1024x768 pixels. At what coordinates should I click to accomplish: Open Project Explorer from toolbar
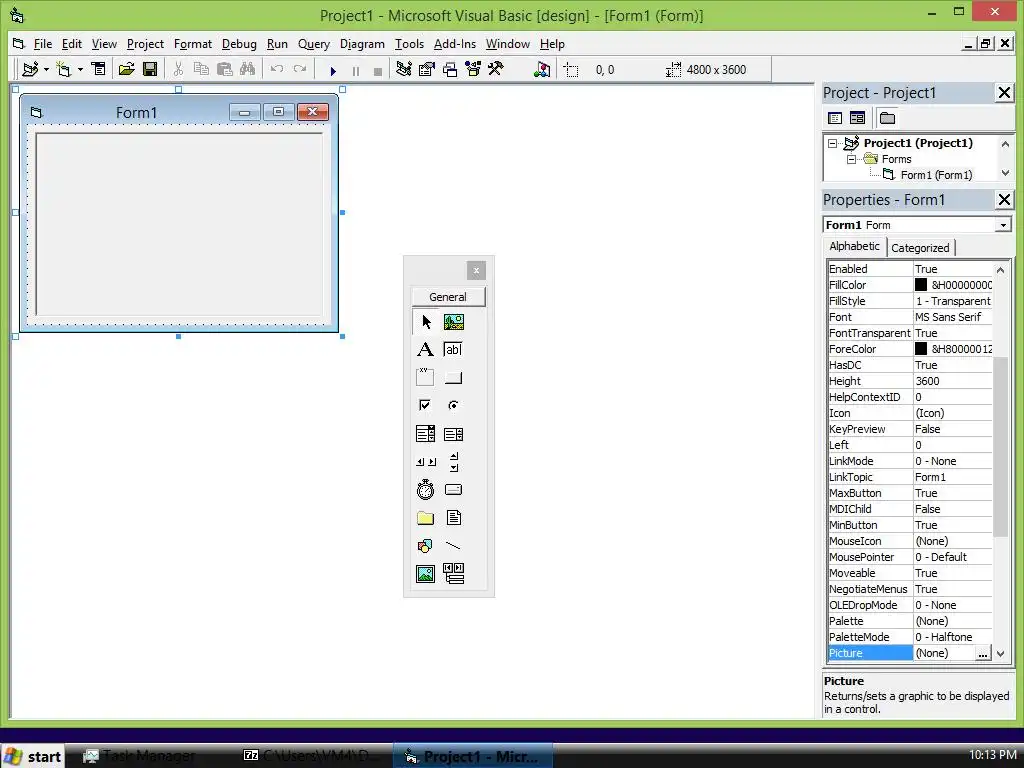click(x=404, y=69)
